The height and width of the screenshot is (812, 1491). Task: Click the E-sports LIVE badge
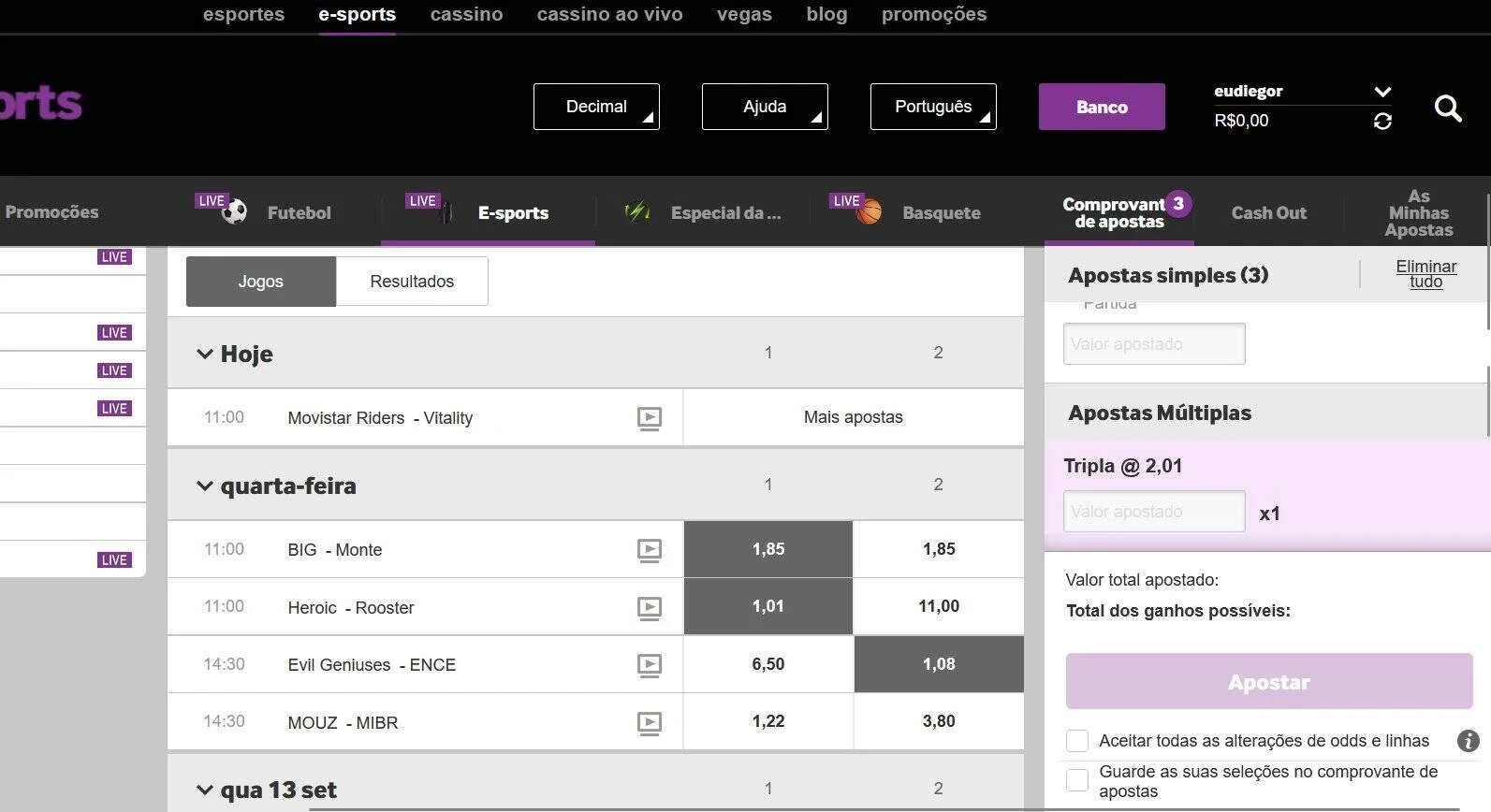pos(422,201)
